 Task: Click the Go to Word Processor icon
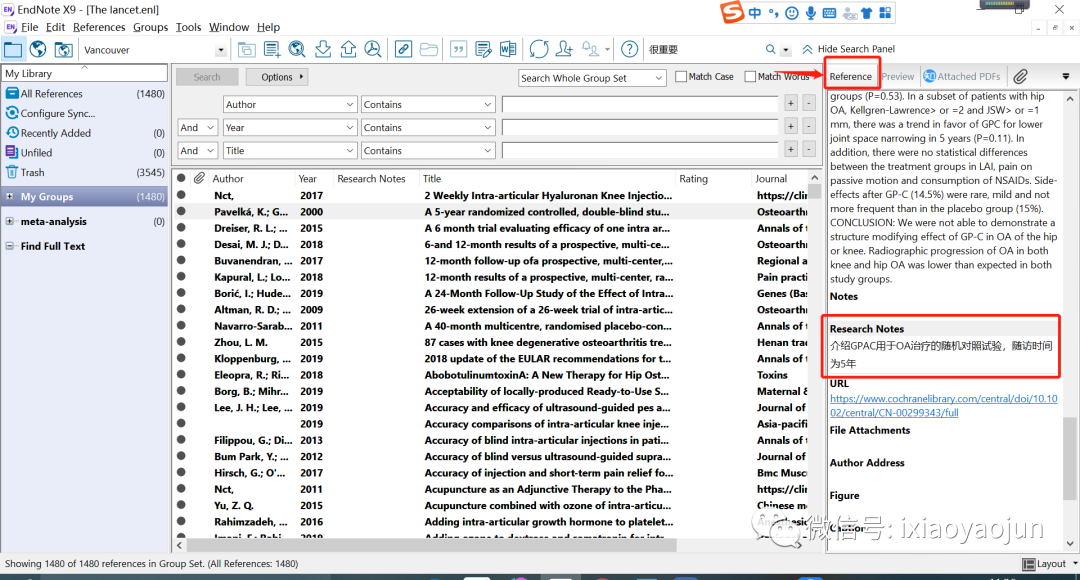point(508,50)
